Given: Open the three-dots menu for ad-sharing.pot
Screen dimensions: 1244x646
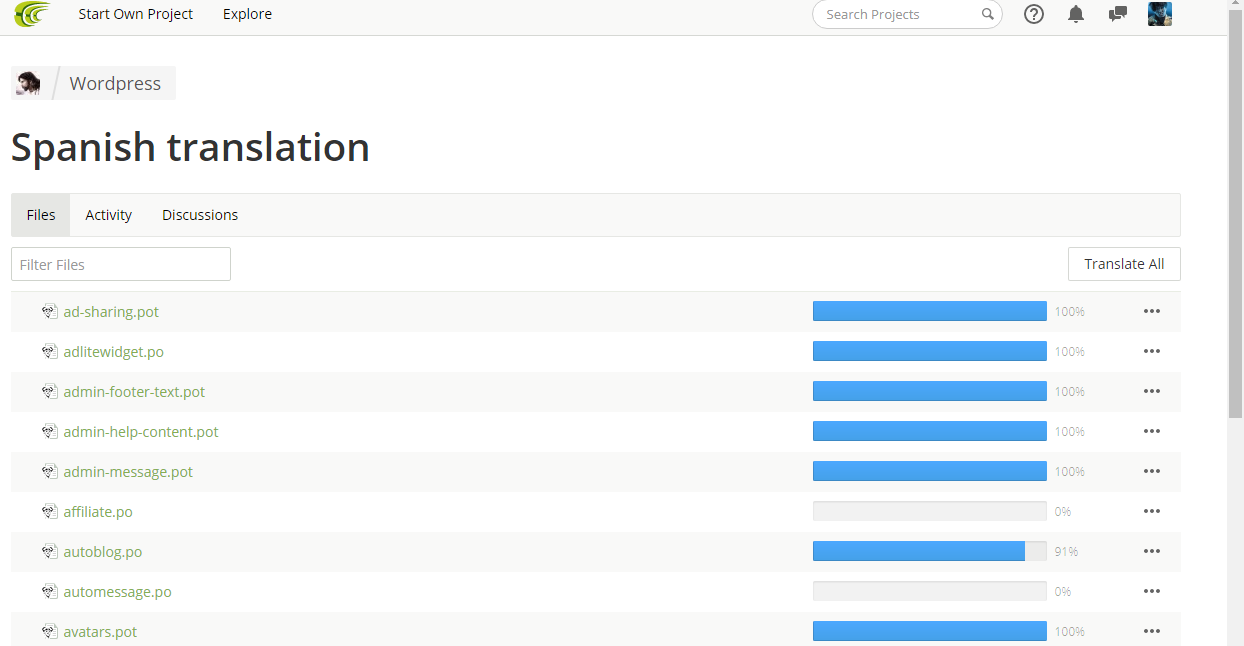Looking at the screenshot, I should click(x=1152, y=311).
